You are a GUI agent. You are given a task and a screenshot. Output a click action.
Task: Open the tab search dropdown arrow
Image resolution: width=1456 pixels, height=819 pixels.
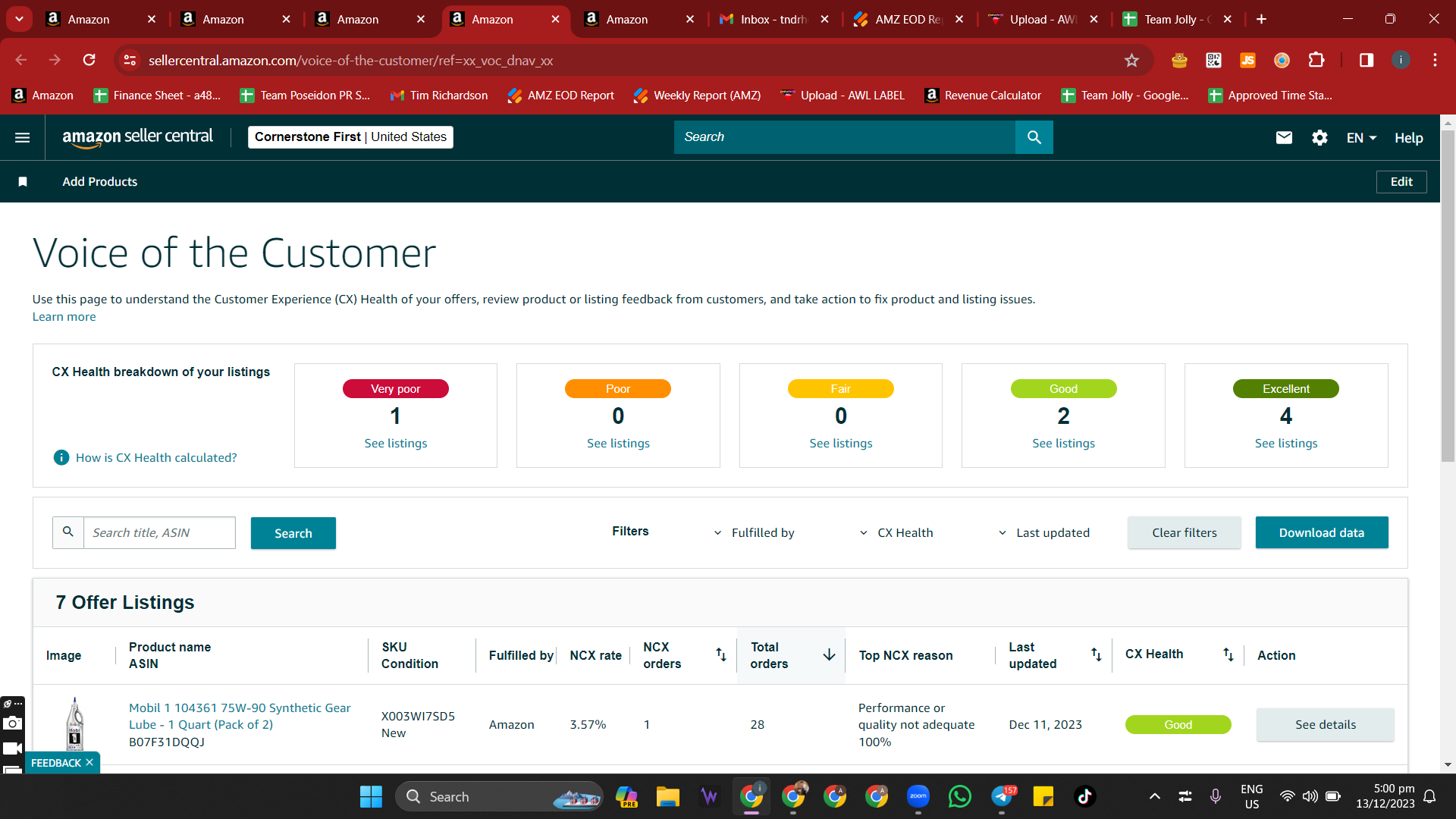[19, 19]
